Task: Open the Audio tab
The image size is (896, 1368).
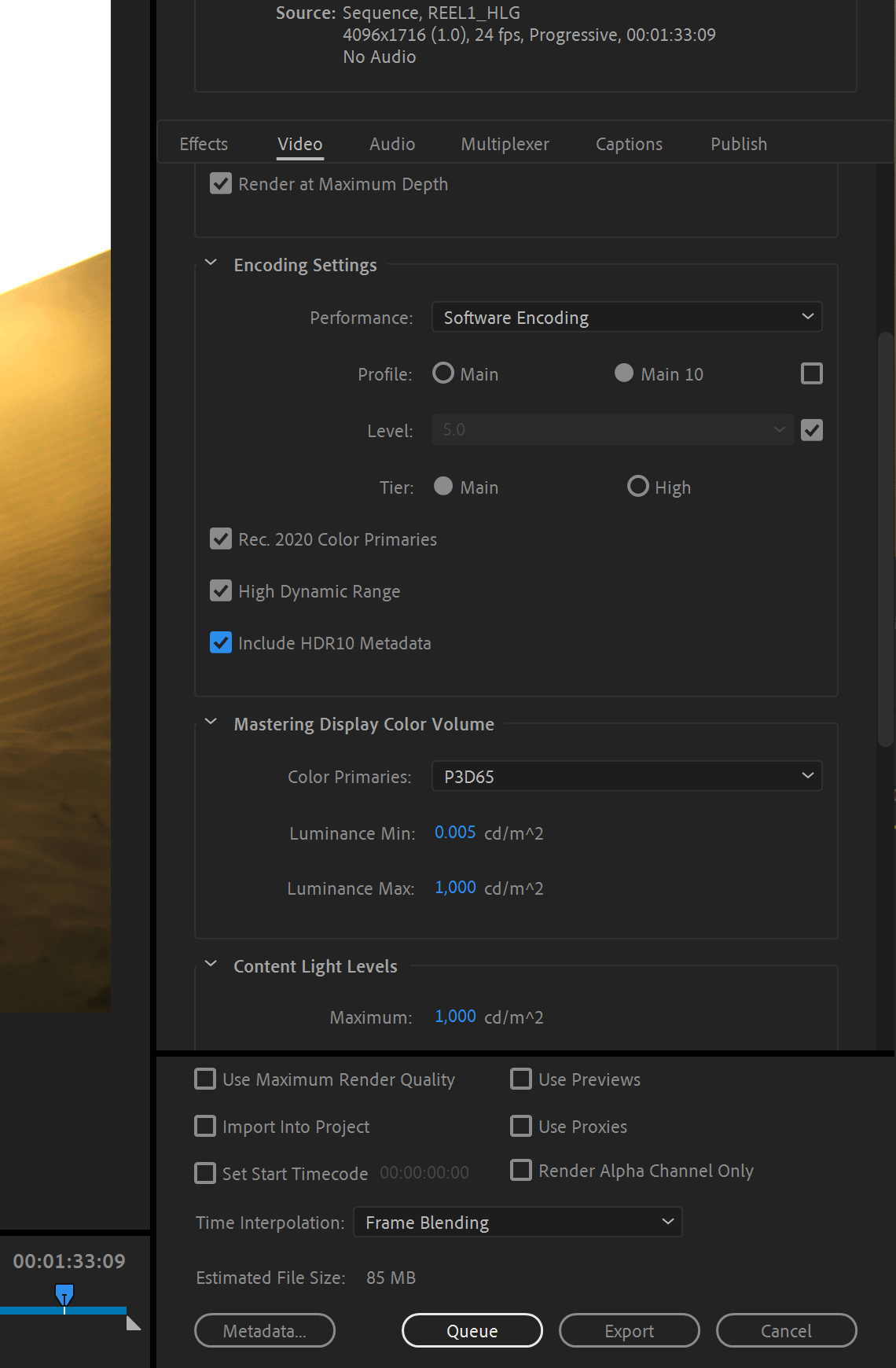Action: click(x=392, y=144)
